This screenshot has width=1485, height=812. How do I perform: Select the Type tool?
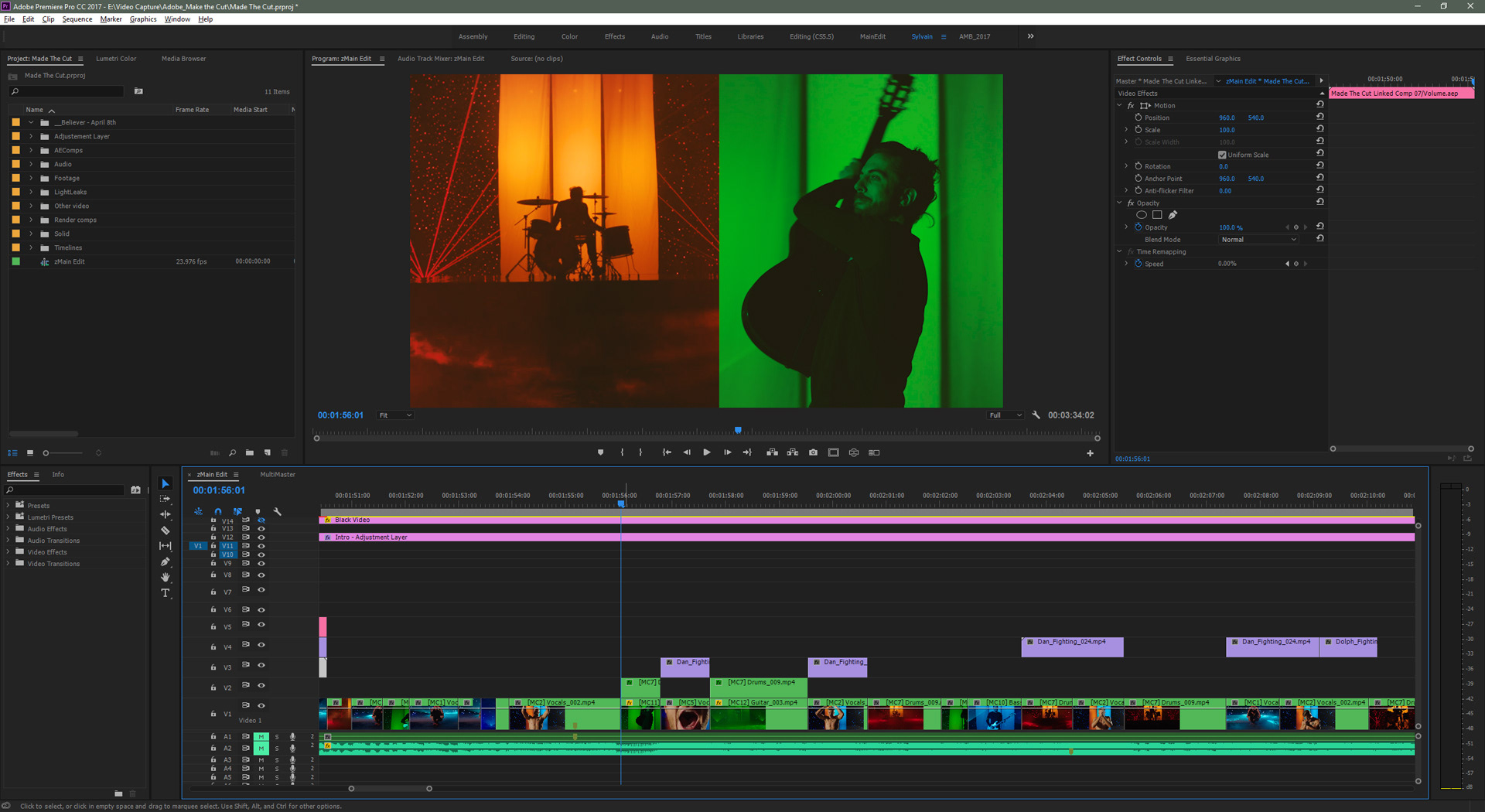tap(165, 593)
